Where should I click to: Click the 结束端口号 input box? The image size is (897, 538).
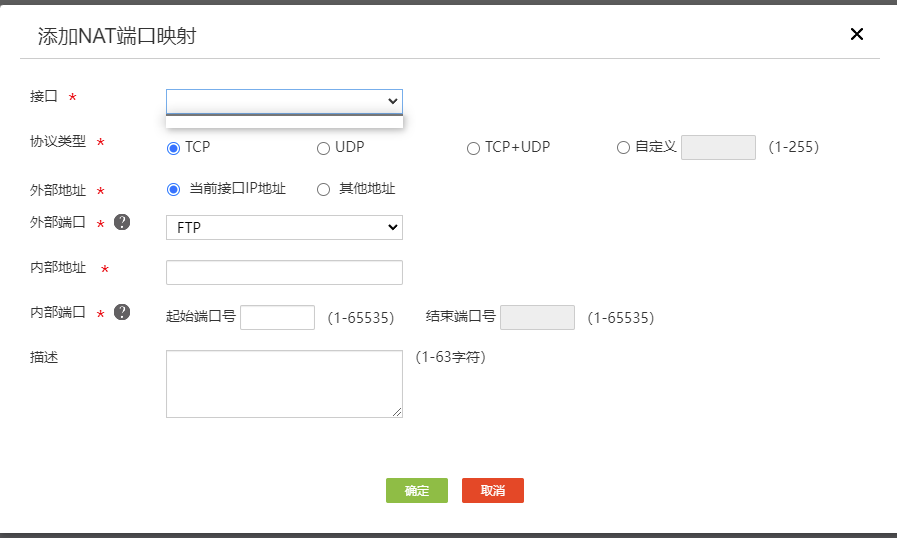tap(537, 317)
